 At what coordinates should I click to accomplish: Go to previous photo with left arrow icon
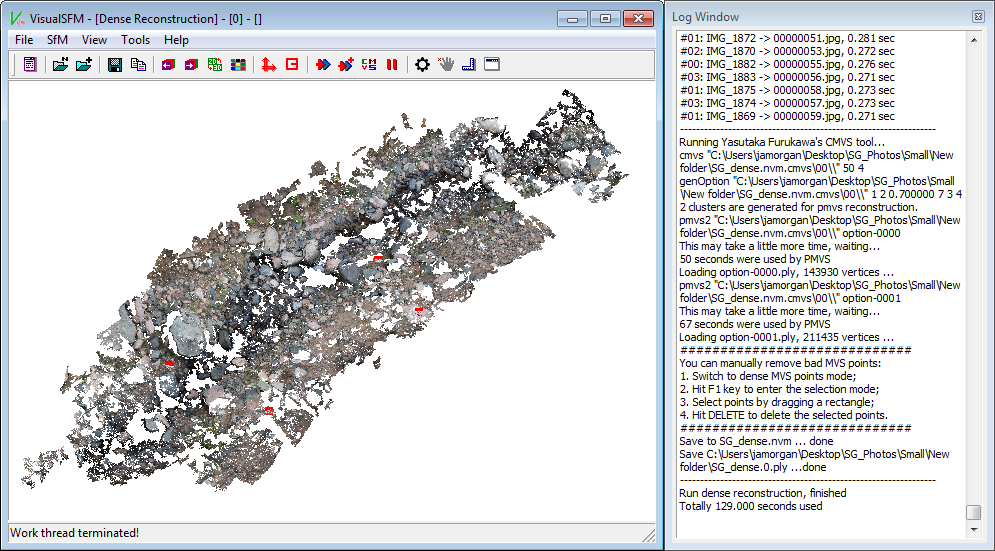(x=167, y=64)
